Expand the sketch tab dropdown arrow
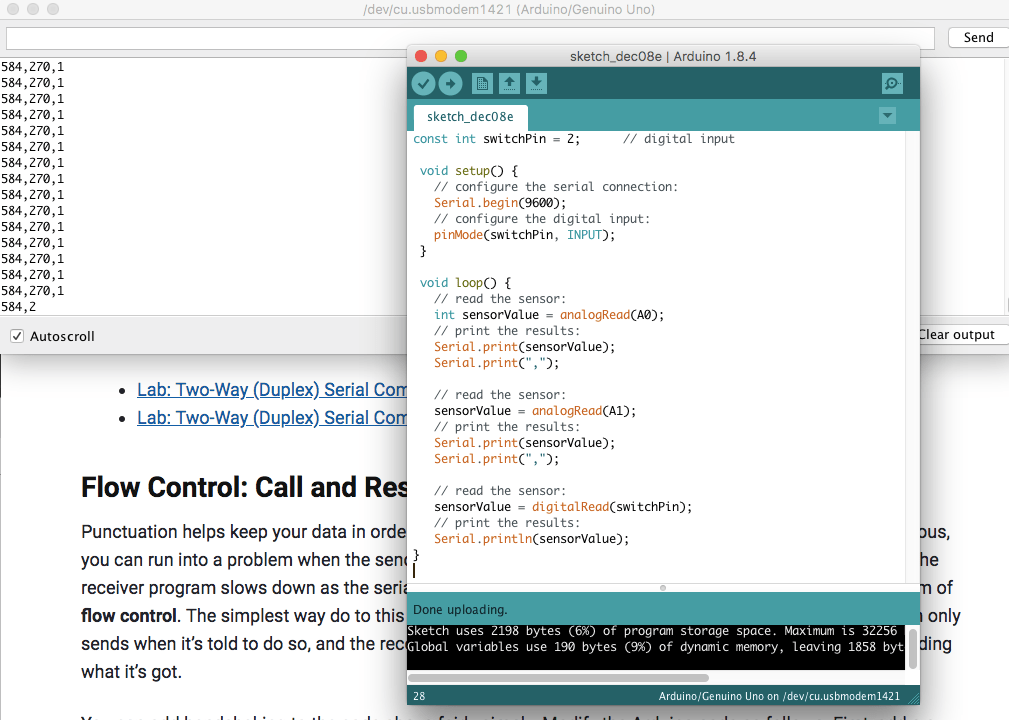 pyautogui.click(x=887, y=116)
